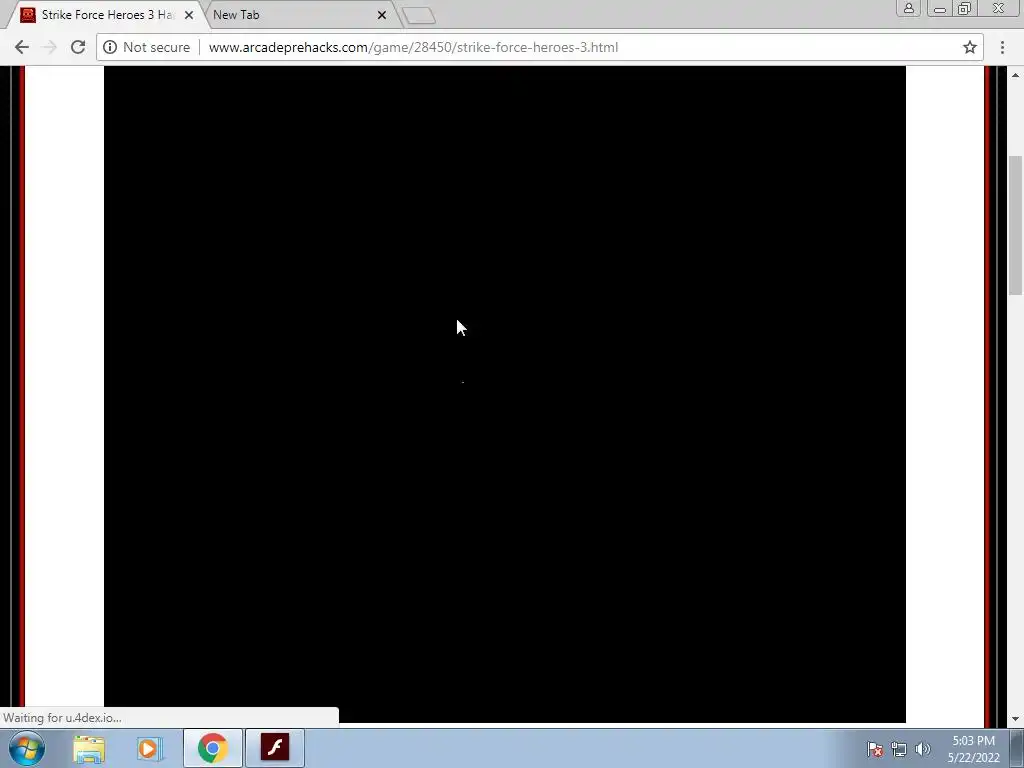Image resolution: width=1024 pixels, height=768 pixels.
Task: Open the site information Not secure indicator
Action: (147, 47)
